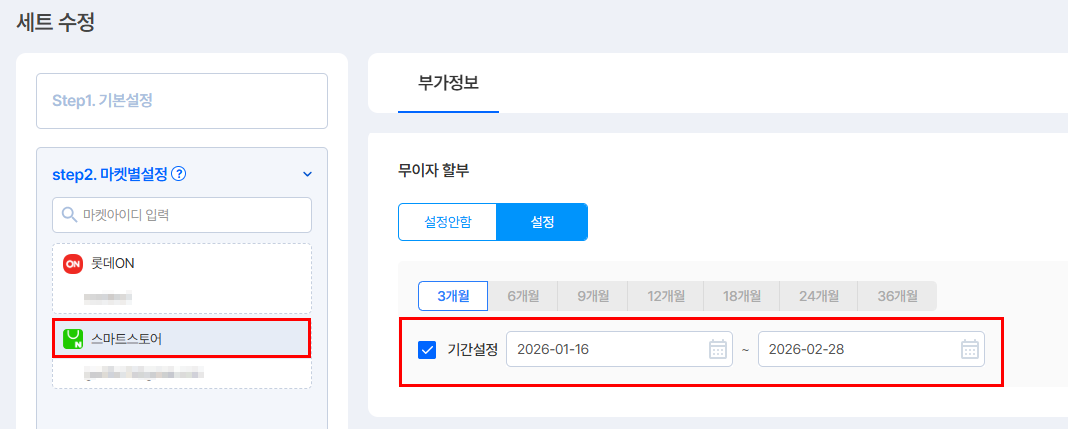1068x429 pixels.
Task: Uncheck the 기간설정 checkbox
Action: pyautogui.click(x=427, y=349)
